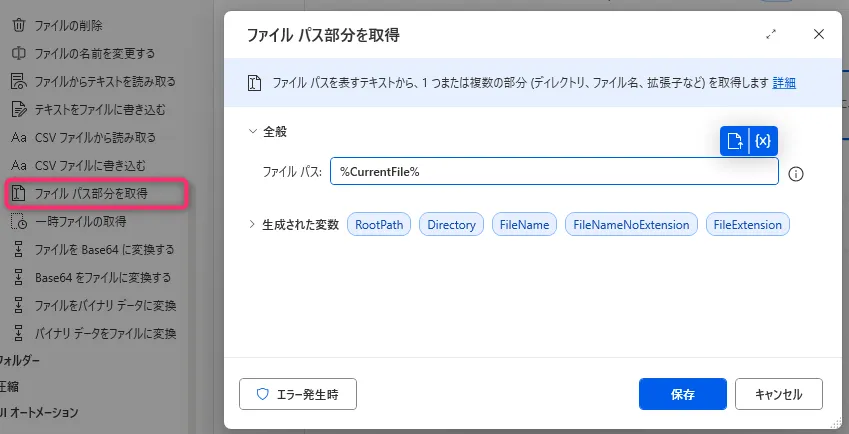Click the variable picker {x} icon

763,141
